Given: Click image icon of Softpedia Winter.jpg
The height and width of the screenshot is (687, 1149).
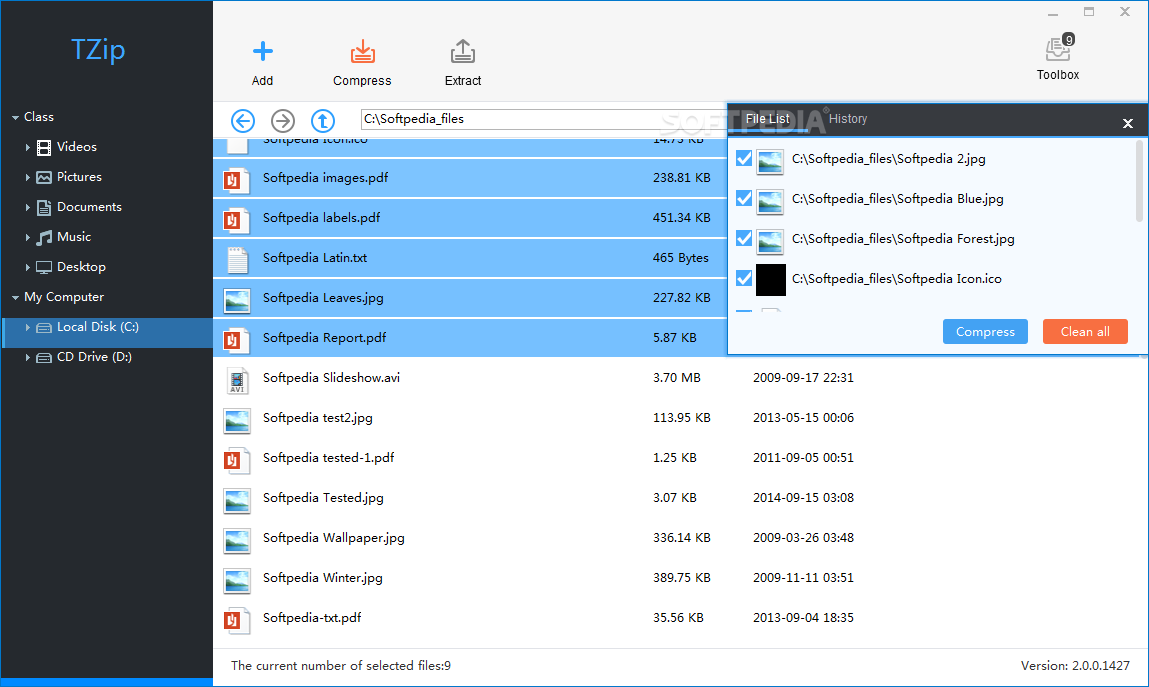Looking at the screenshot, I should [237, 579].
